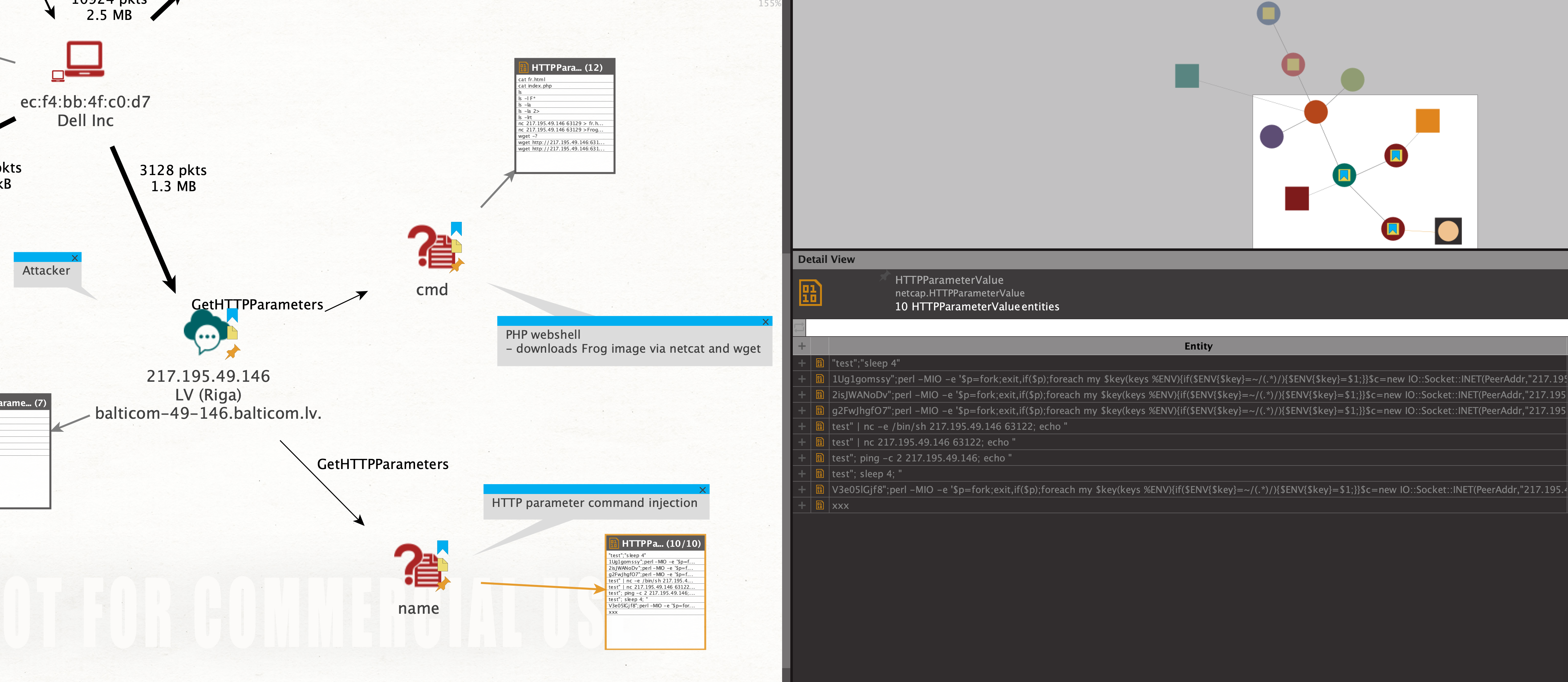Select the cmd HTTP parameter entity icon
This screenshot has height=682, width=1568.
(431, 248)
